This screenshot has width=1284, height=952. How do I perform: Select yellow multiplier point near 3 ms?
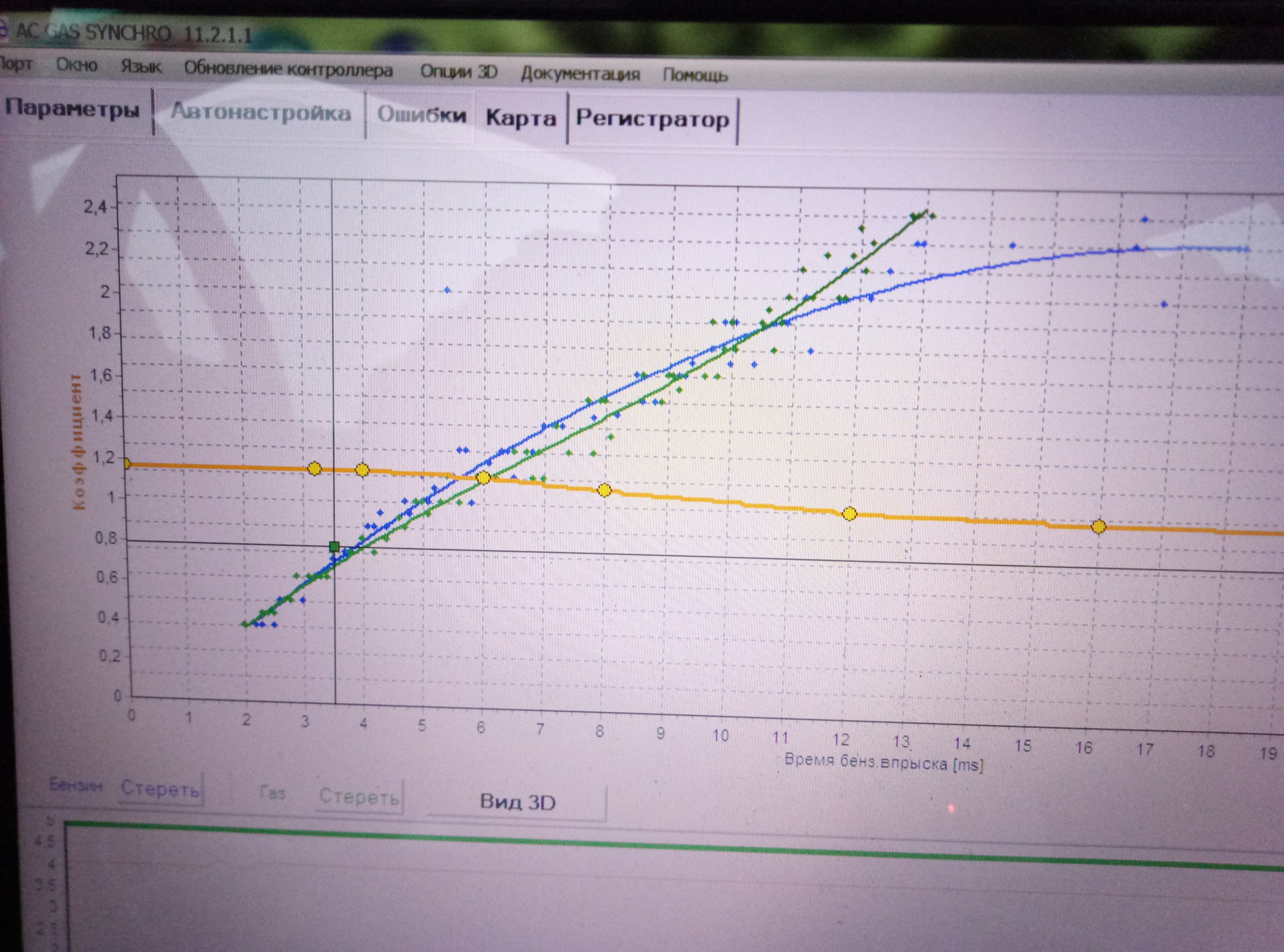[x=314, y=469]
